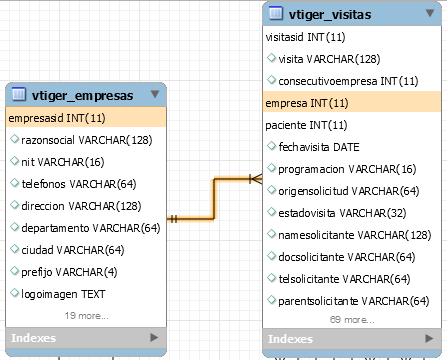Select the empresasid INT(11) key row
The height and width of the screenshot is (360, 447).
point(86,117)
